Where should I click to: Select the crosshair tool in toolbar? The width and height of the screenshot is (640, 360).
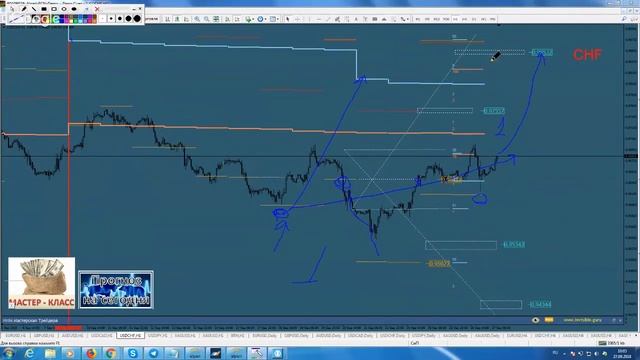click(x=298, y=19)
